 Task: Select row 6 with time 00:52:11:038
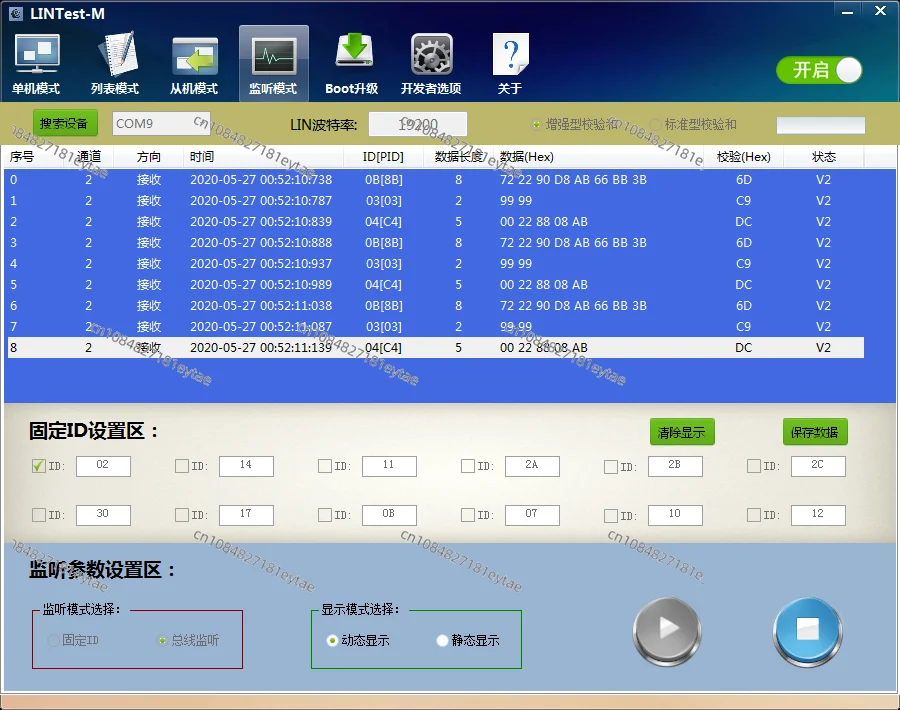[x=435, y=305]
